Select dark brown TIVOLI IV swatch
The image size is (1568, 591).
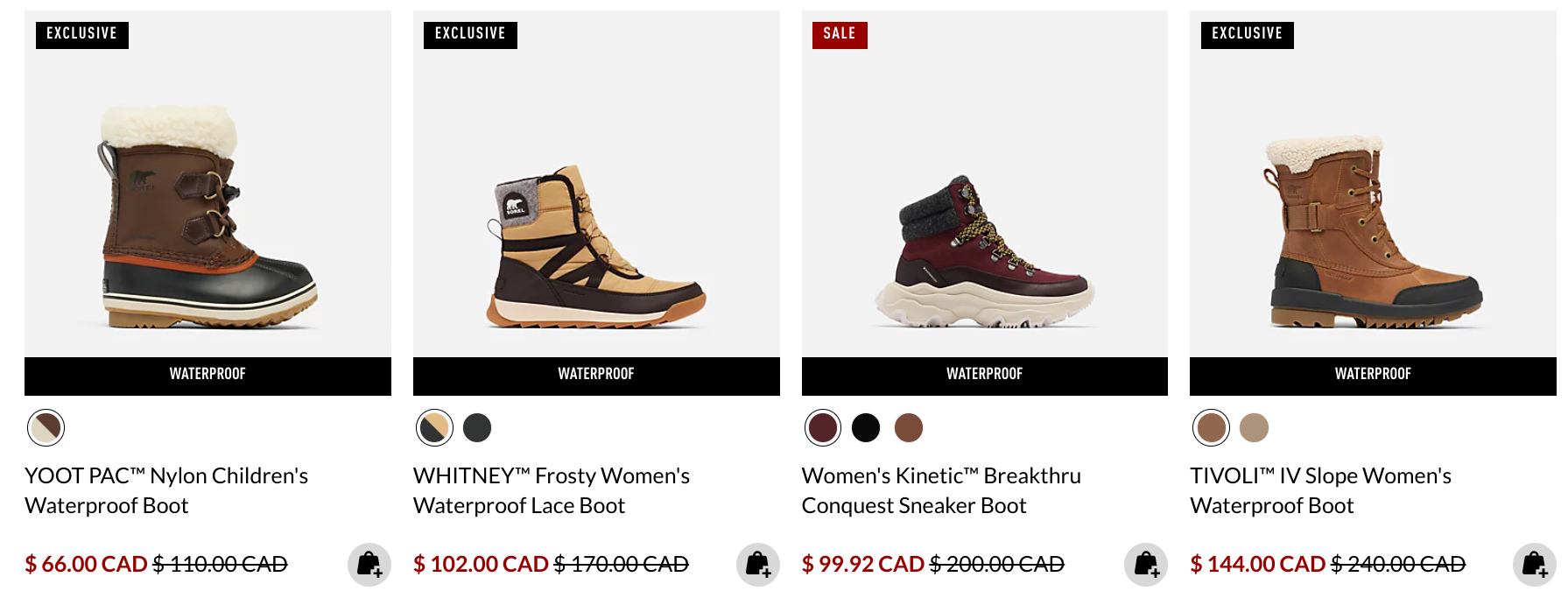[x=1211, y=428]
